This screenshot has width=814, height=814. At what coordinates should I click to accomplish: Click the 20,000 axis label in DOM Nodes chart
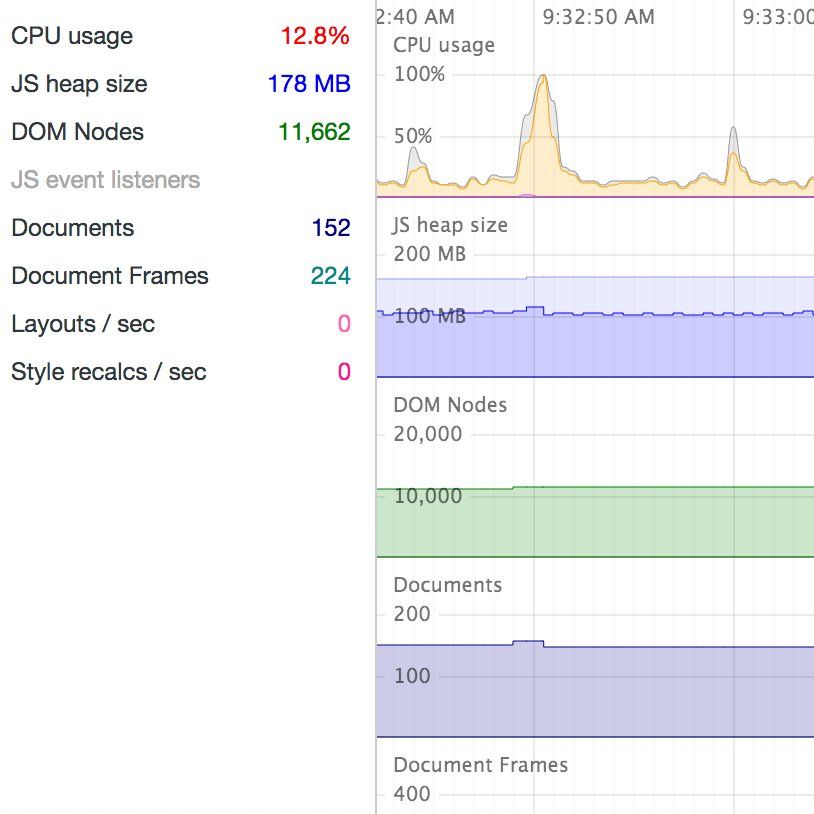pyautogui.click(x=428, y=434)
